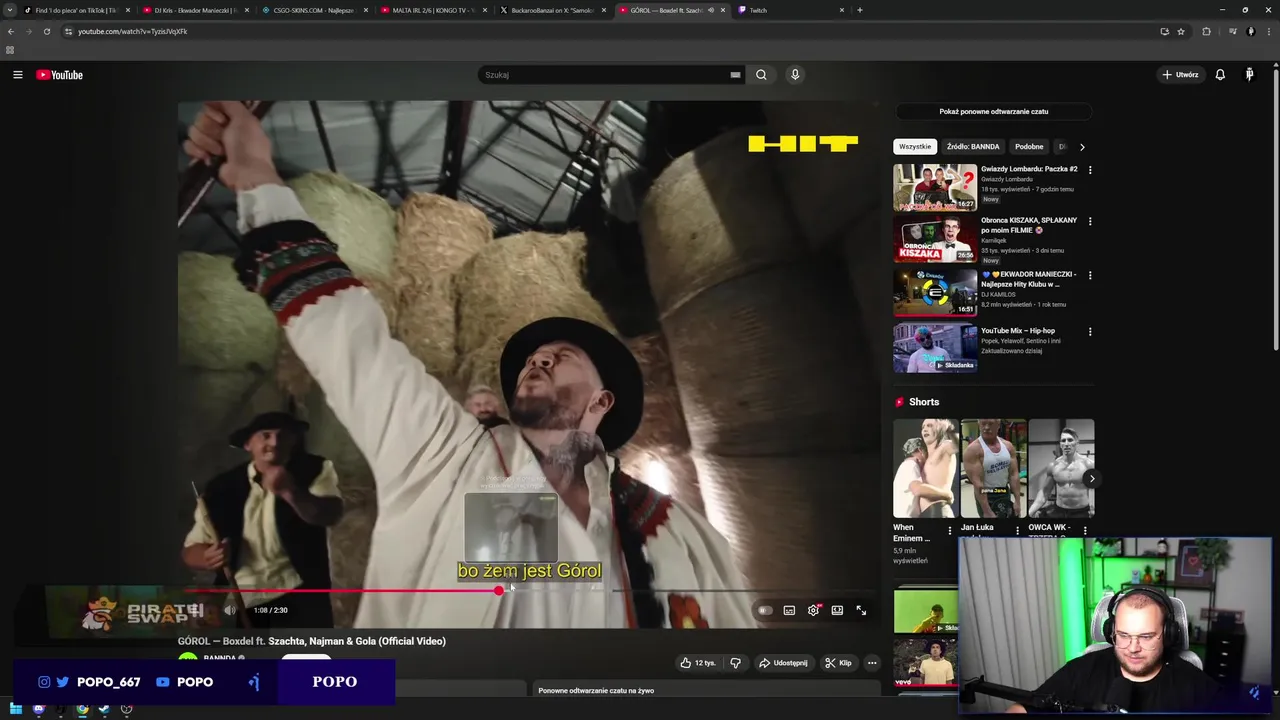Toggle the autoplay switch in the player
The image size is (1280, 720).
coord(765,610)
